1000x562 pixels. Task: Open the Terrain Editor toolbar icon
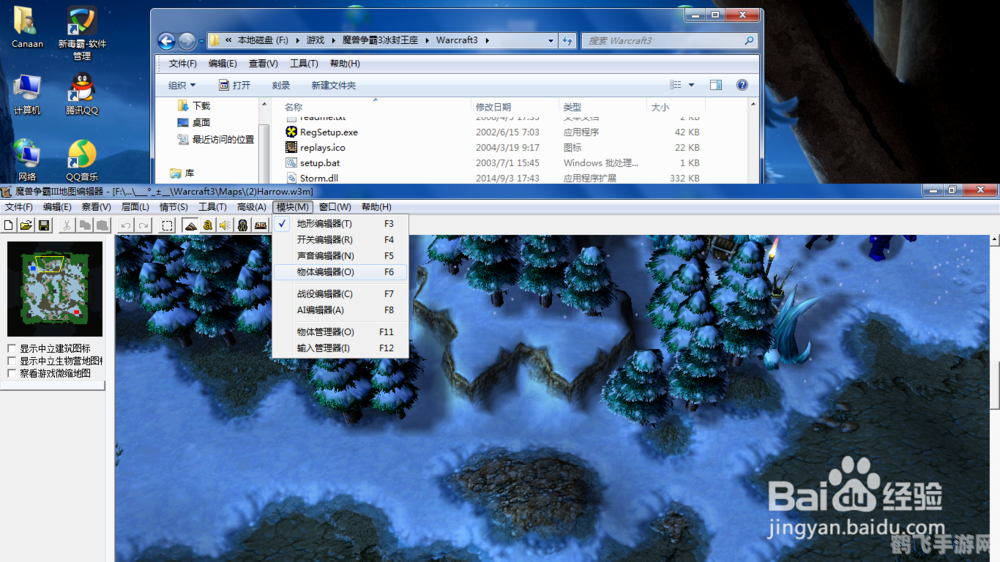190,226
